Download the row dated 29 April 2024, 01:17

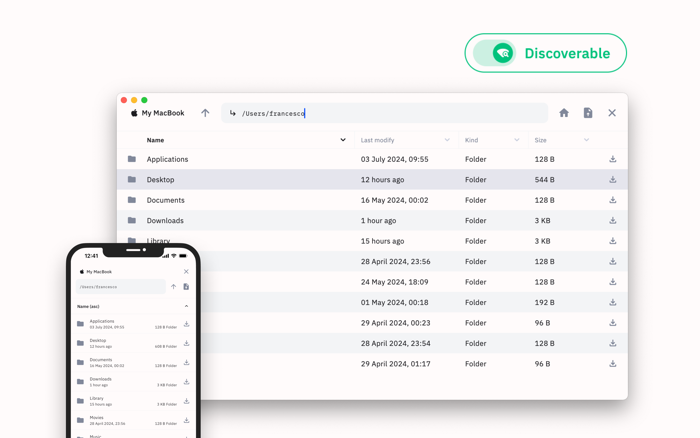click(612, 364)
